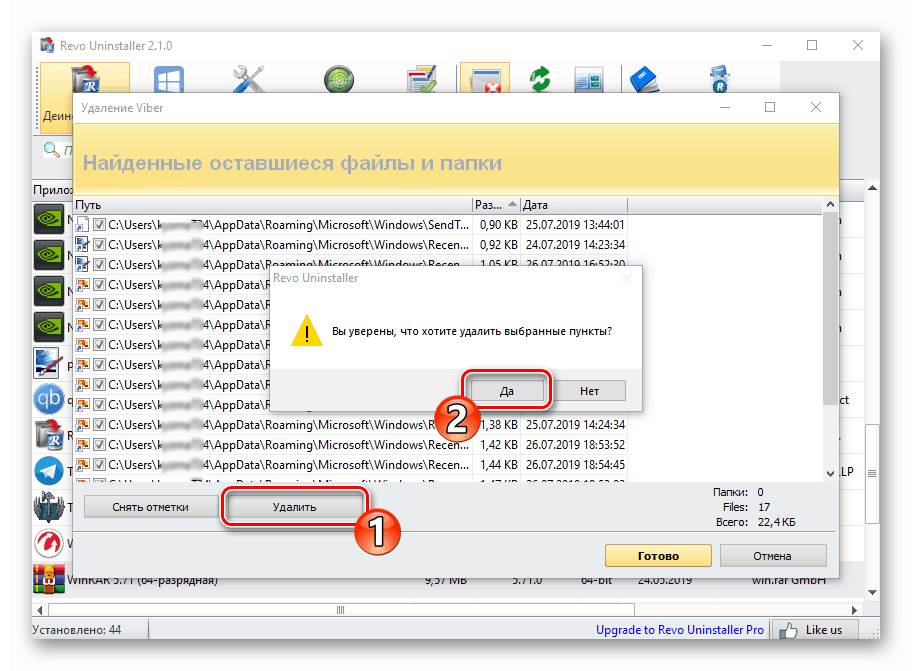Click the Установлено: 44 status text
The height and width of the screenshot is (671, 912).
tap(76, 630)
